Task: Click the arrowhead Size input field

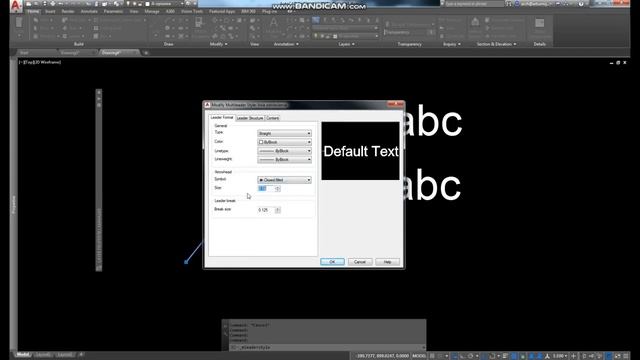Action: point(266,189)
